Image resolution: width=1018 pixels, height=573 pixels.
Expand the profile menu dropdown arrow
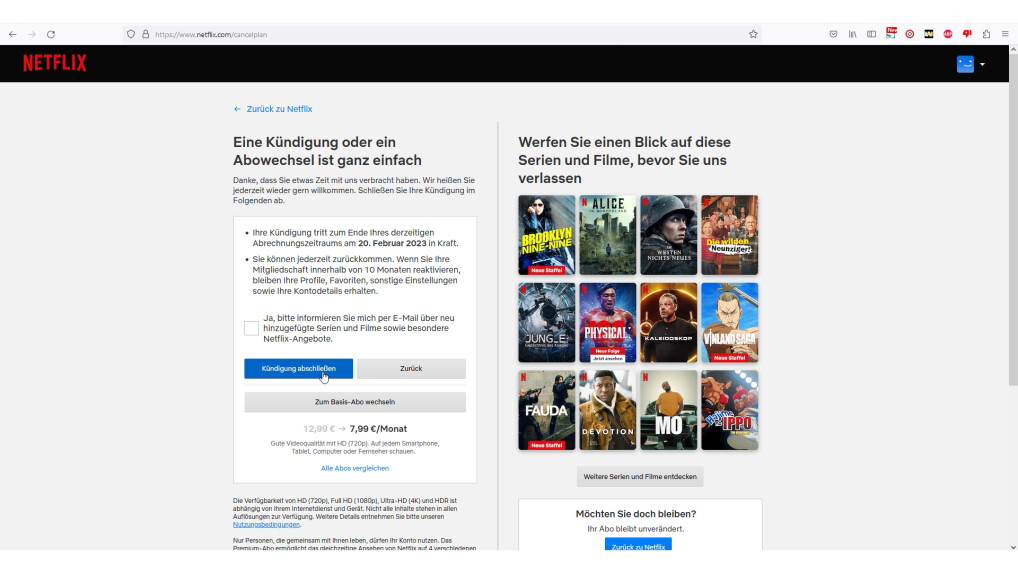click(982, 64)
